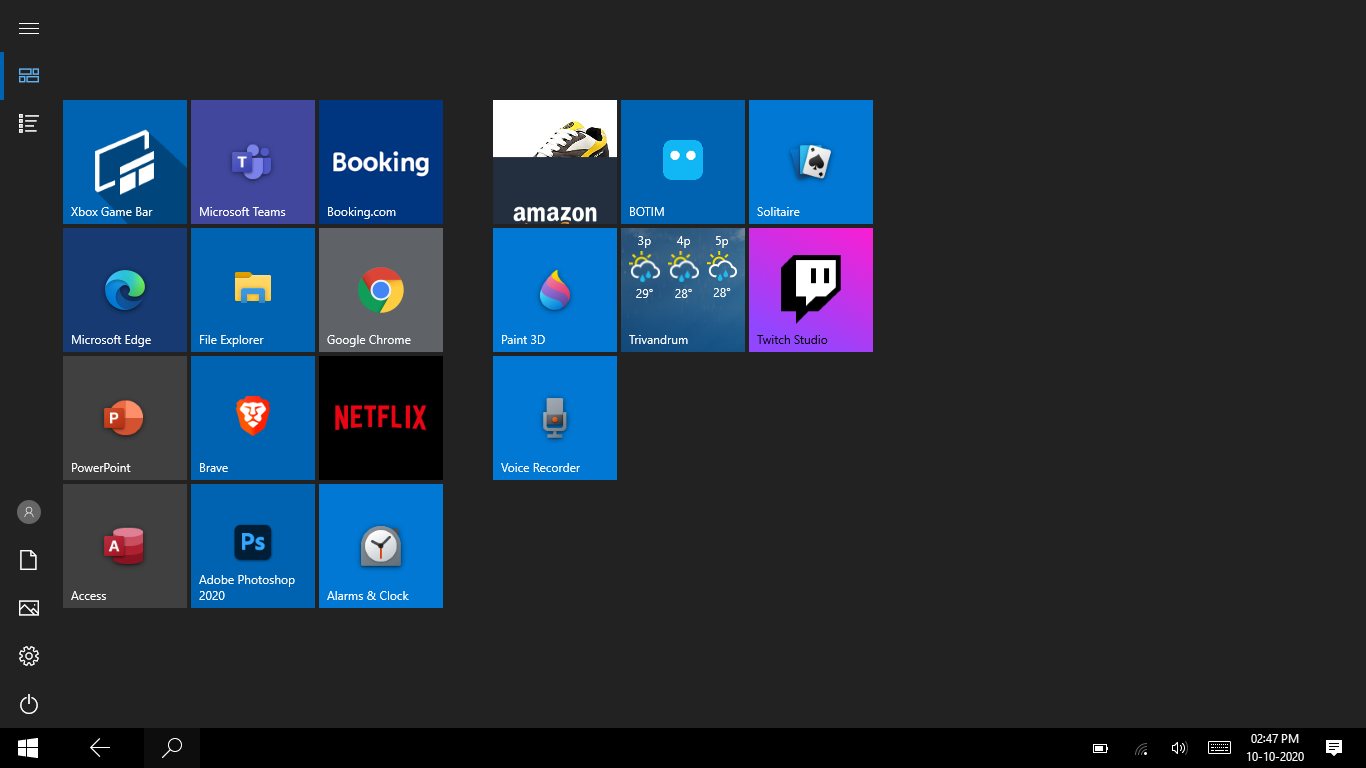Launch Paint 3D tile
Viewport: 1366px width, 768px height.
555,290
